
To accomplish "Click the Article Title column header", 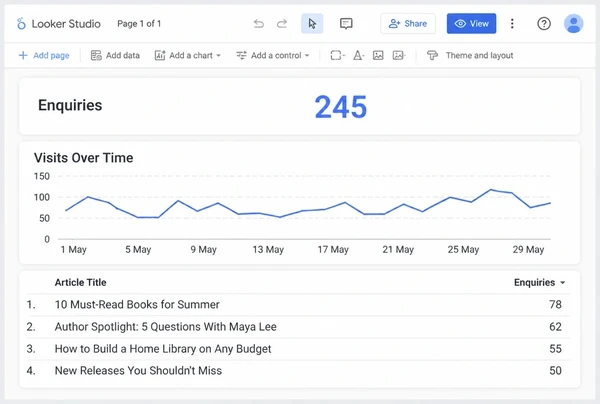I will 80,282.
